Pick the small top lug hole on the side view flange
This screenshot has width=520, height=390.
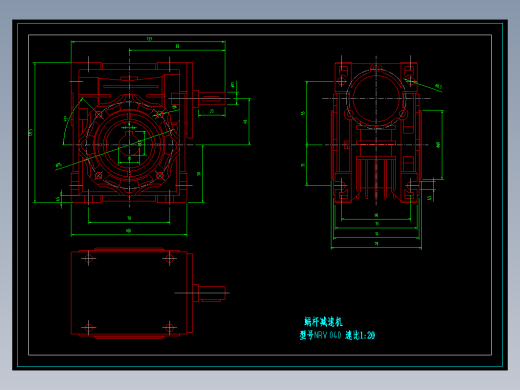376,69
